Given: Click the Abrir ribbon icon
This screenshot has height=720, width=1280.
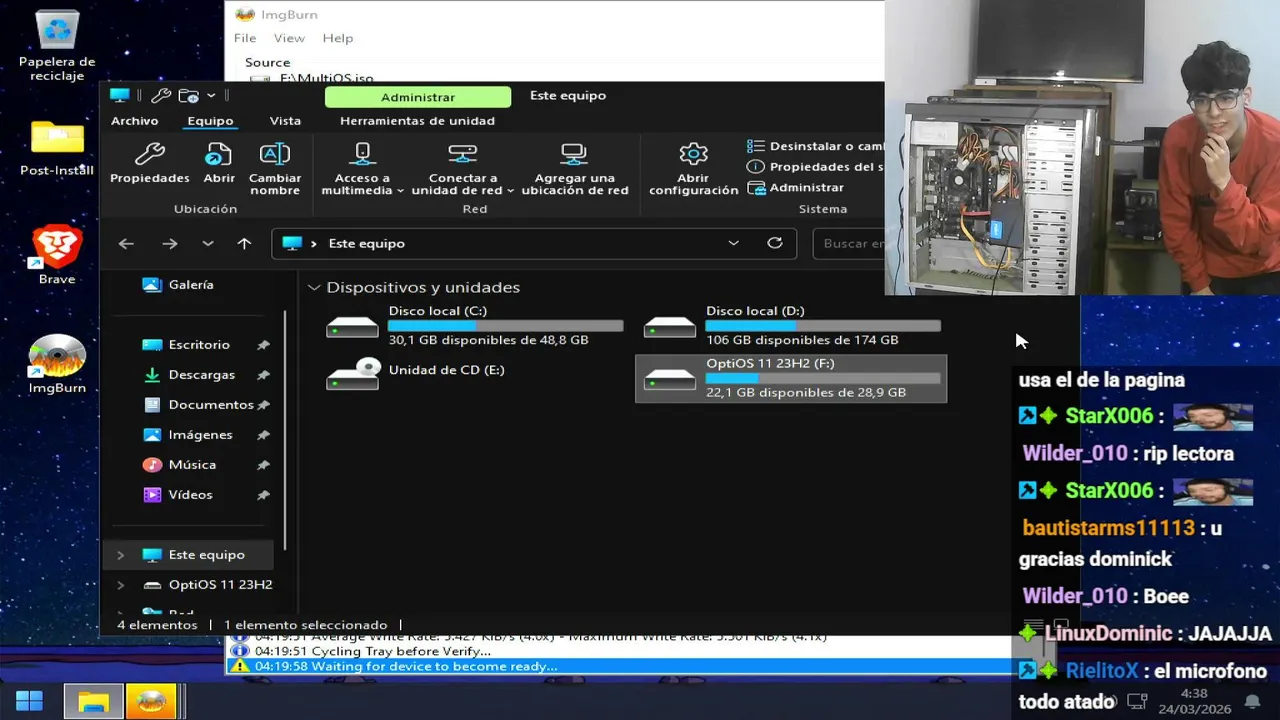Looking at the screenshot, I should pos(219,164).
